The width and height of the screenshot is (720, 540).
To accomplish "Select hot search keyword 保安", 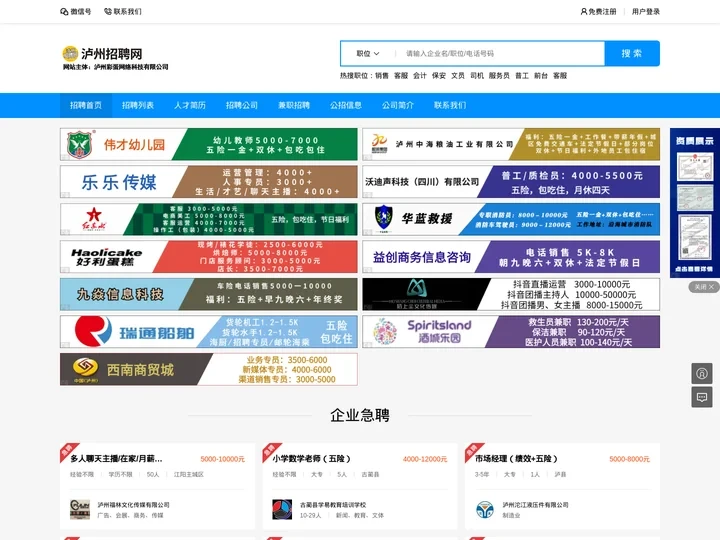I will [x=439, y=76].
